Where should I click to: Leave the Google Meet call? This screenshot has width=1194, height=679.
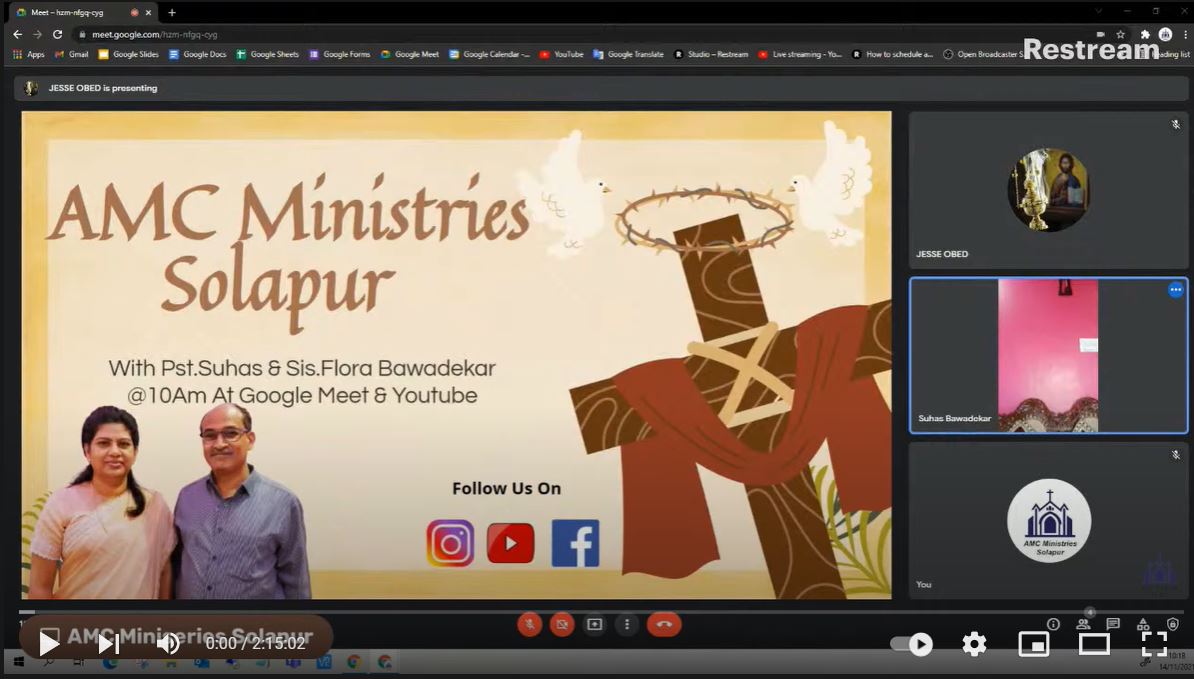click(664, 625)
